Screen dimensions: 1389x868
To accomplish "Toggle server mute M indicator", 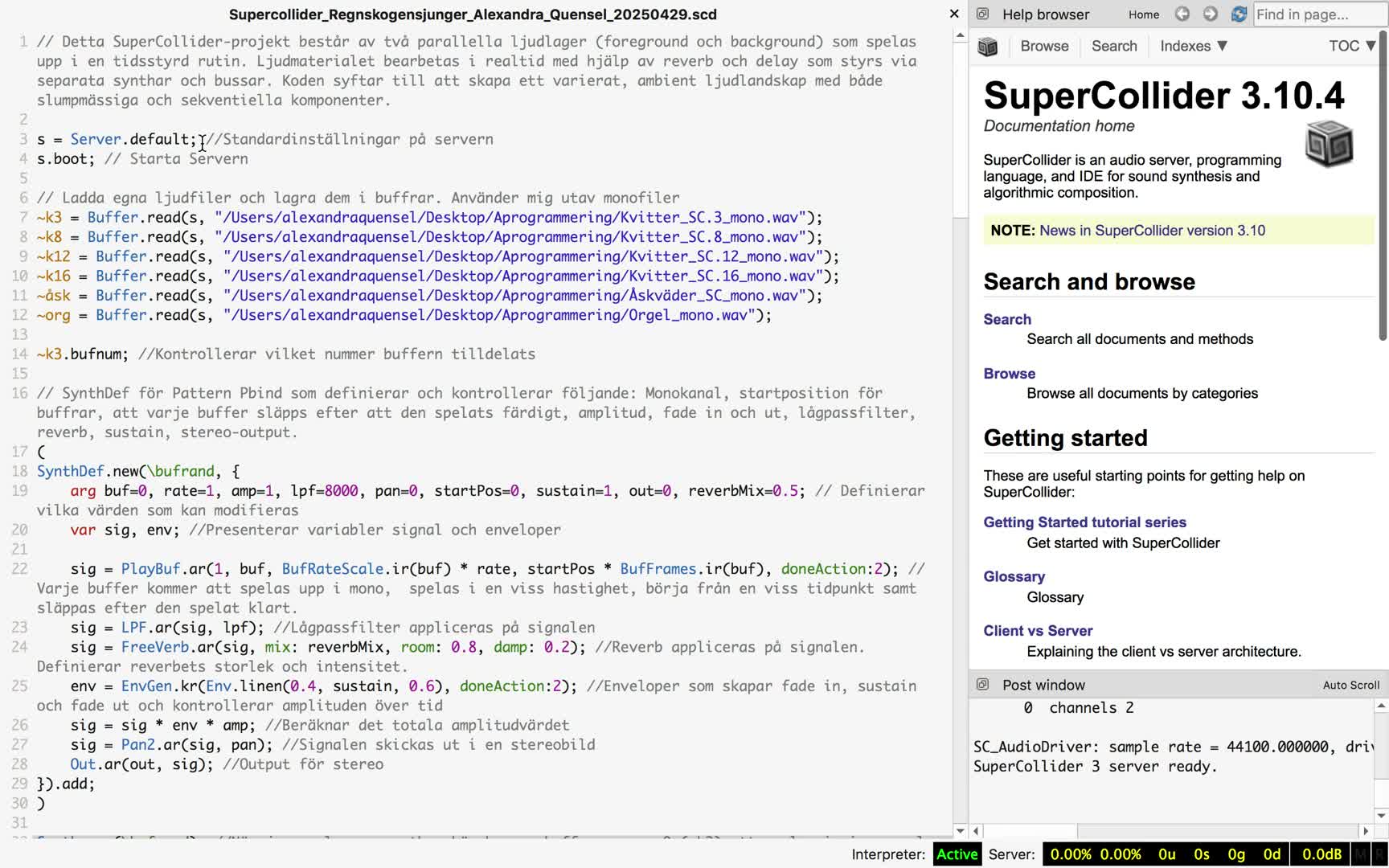I will tap(1360, 854).
